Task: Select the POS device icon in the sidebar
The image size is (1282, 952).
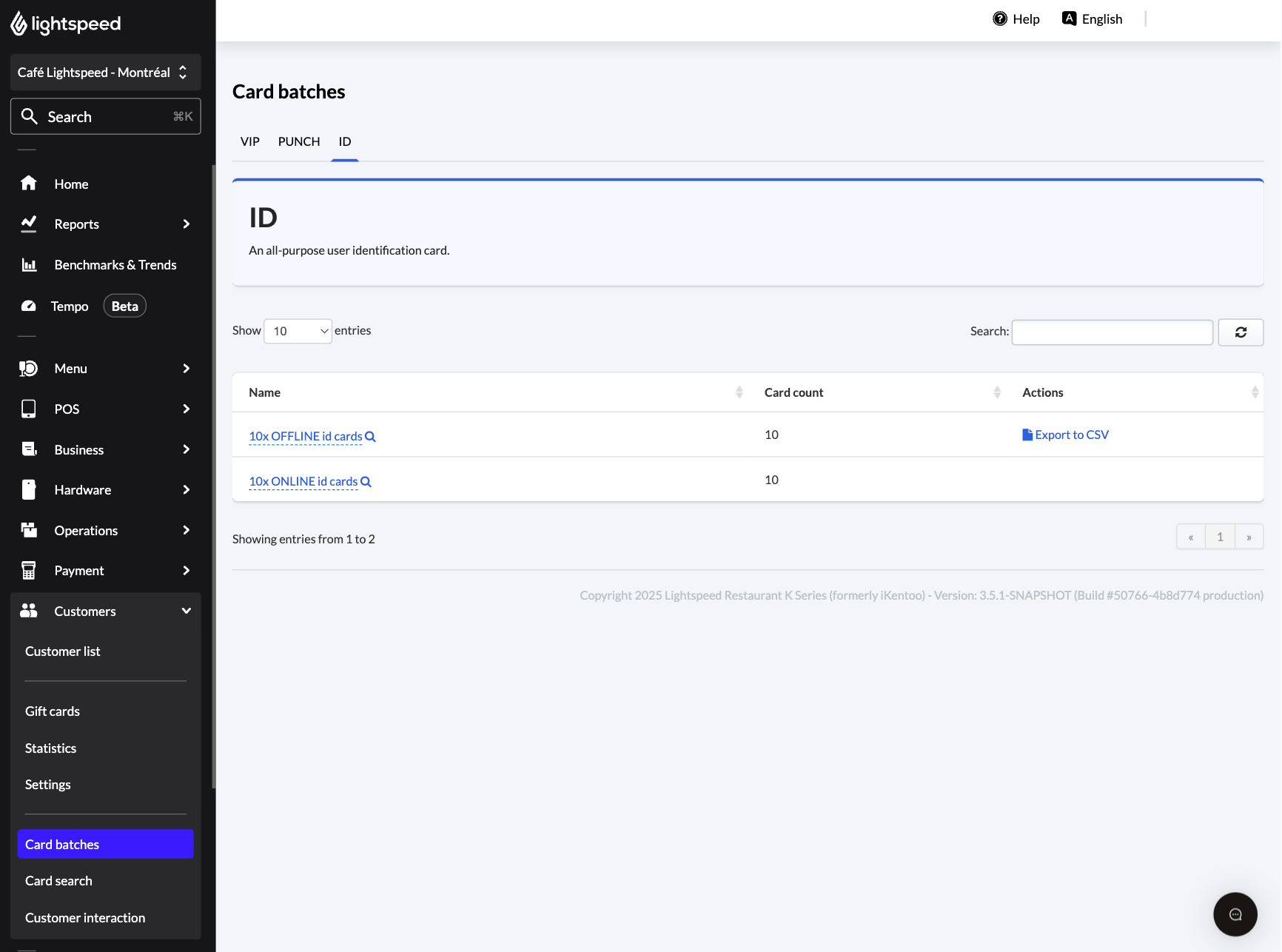Action: 28,409
